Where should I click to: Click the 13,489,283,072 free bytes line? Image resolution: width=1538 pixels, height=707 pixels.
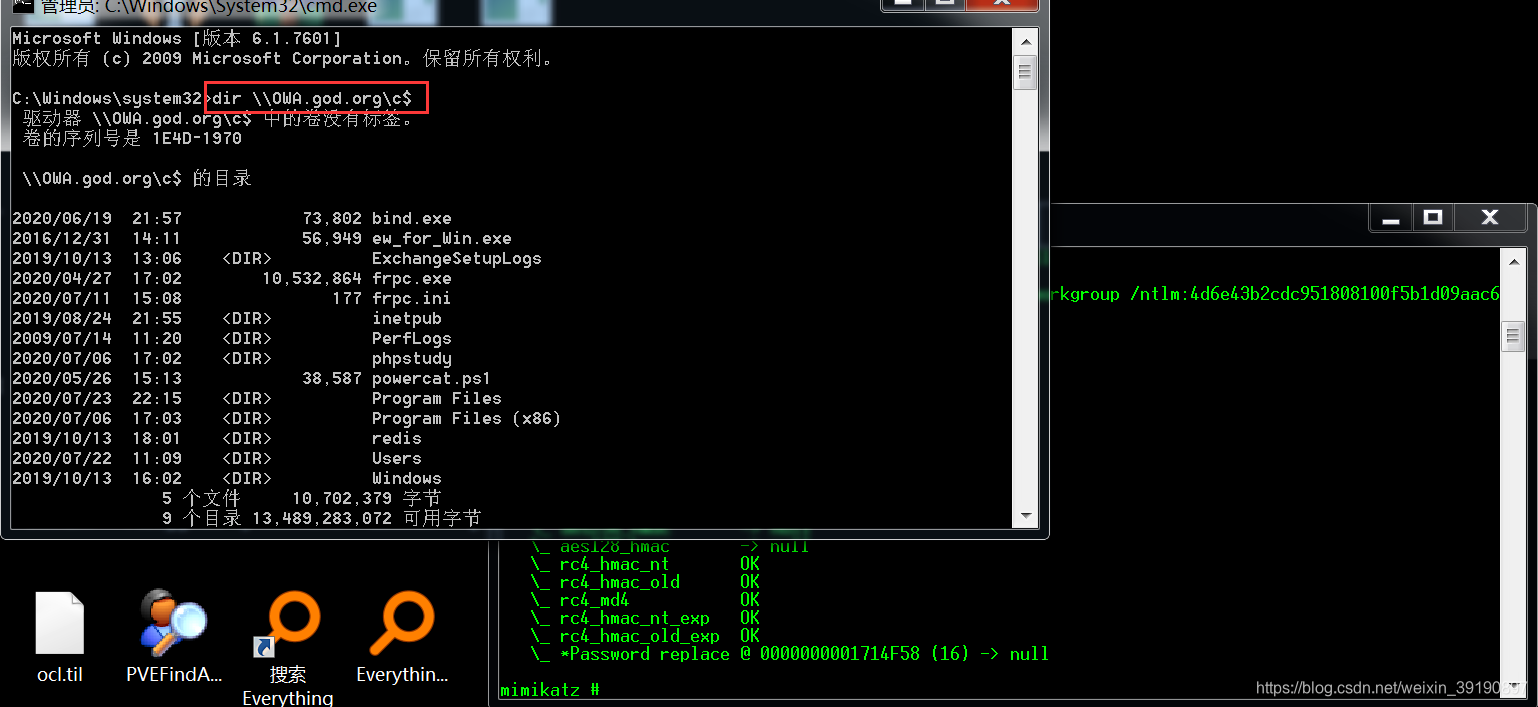click(x=321, y=518)
